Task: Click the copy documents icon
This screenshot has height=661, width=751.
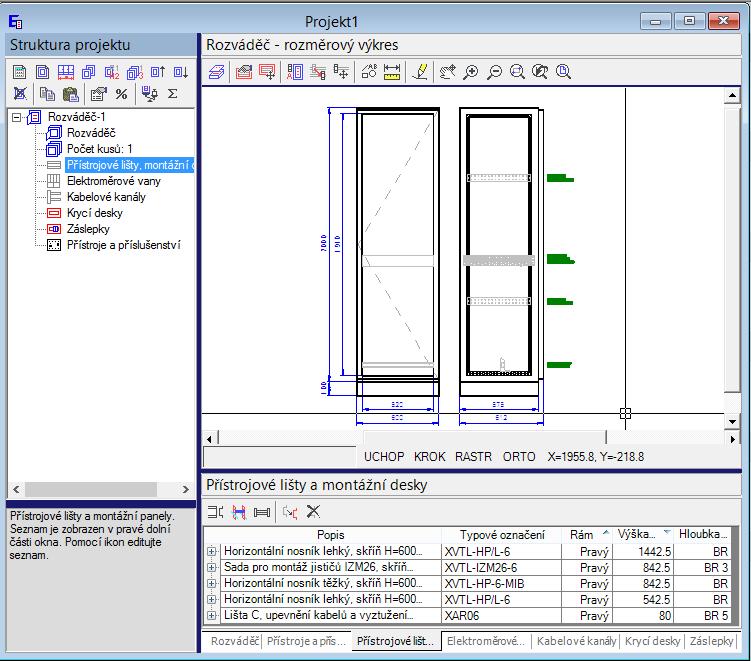Action: (x=47, y=93)
